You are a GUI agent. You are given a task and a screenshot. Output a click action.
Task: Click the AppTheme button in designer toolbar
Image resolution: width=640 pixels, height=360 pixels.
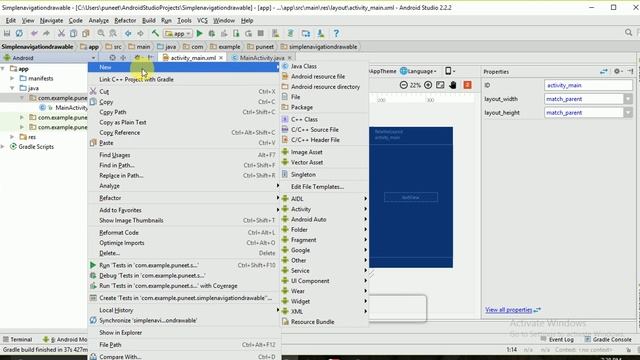tap(383, 71)
